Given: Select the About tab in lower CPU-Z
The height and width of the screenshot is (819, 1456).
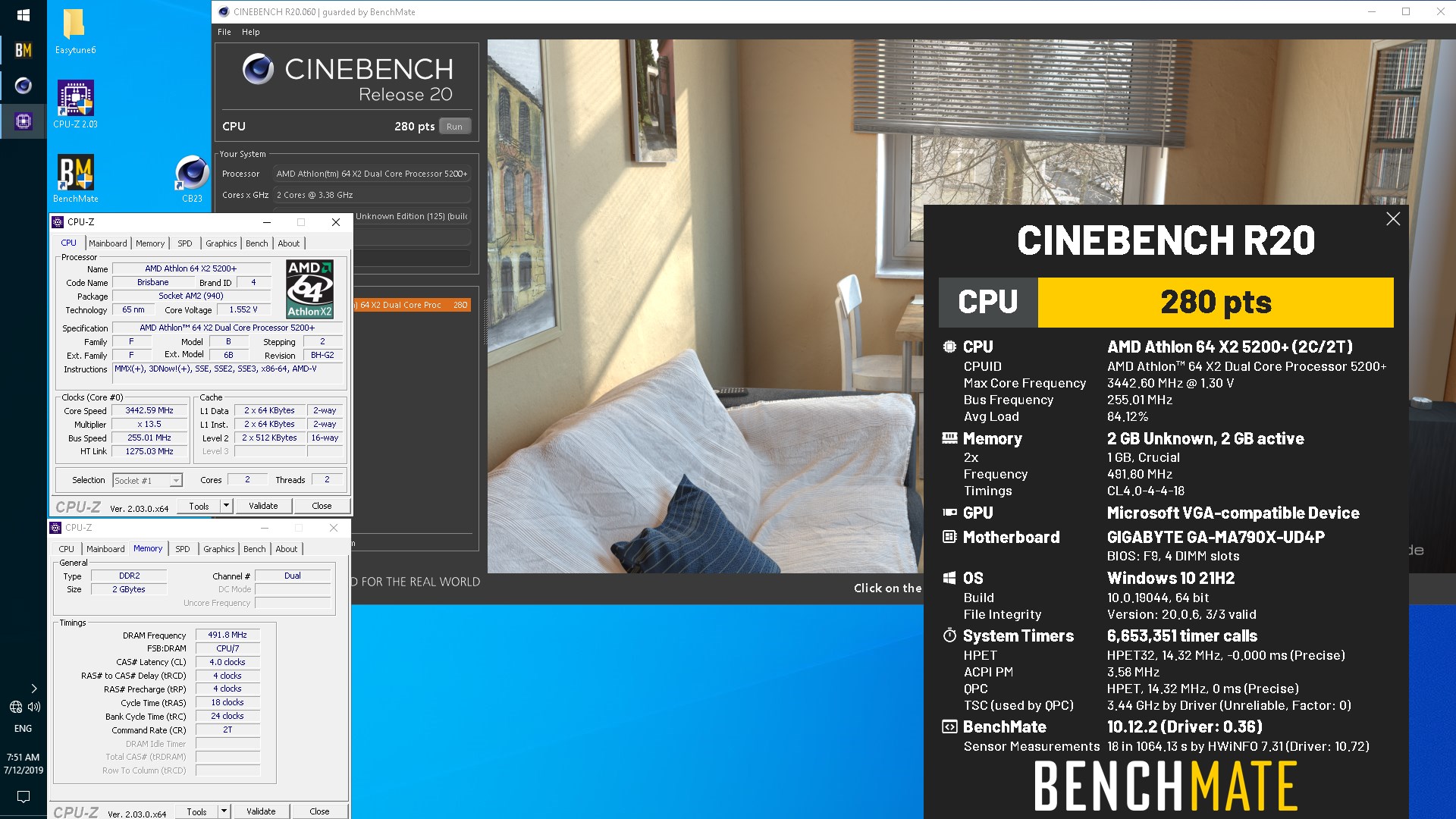Looking at the screenshot, I should 287,549.
